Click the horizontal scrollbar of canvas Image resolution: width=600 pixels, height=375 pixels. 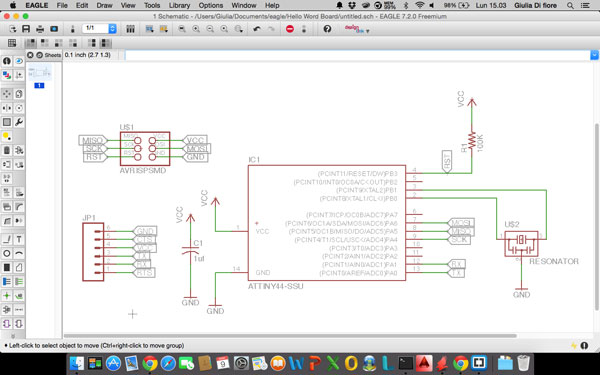(x=290, y=336)
